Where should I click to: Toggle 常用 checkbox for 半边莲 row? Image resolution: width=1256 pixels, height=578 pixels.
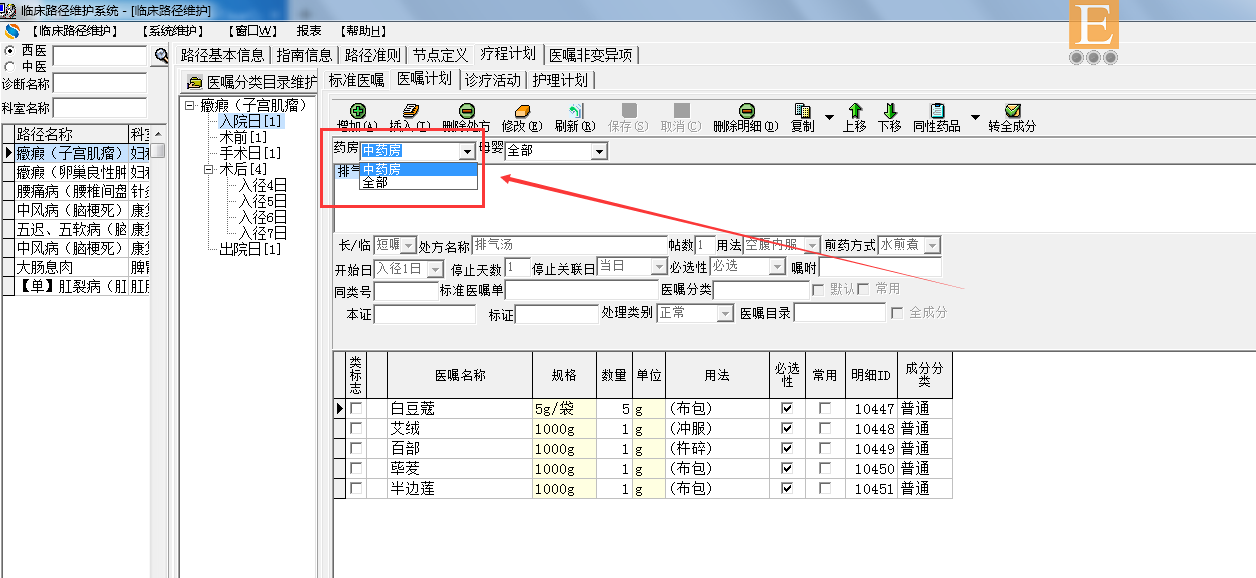tap(825, 489)
